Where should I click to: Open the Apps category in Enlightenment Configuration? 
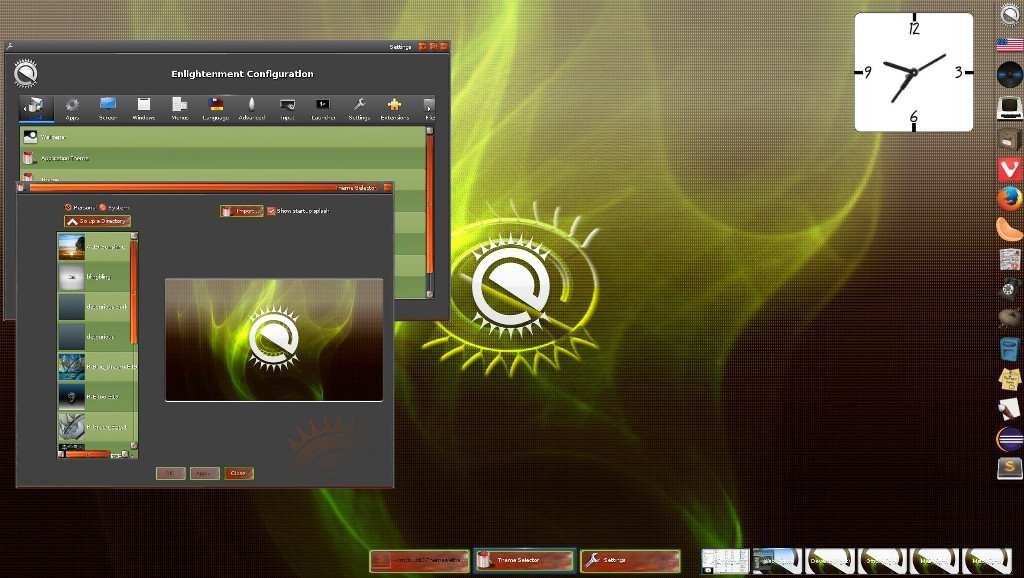(x=72, y=108)
